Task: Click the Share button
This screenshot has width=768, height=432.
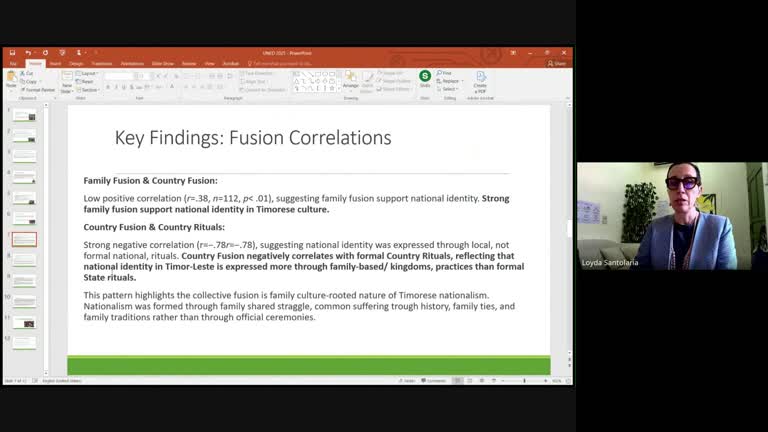Action: [x=558, y=63]
